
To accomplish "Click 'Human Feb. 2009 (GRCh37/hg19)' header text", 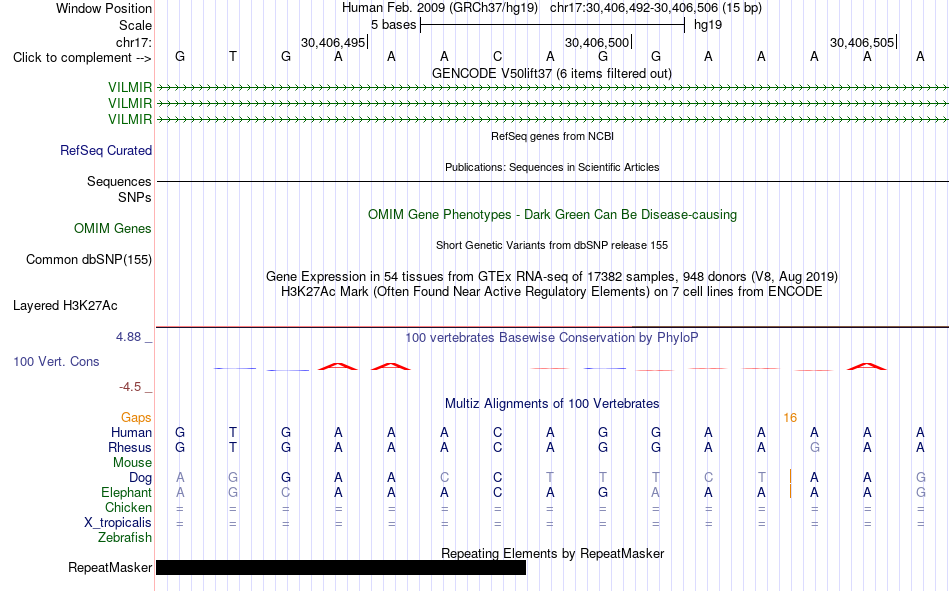I will [440, 8].
